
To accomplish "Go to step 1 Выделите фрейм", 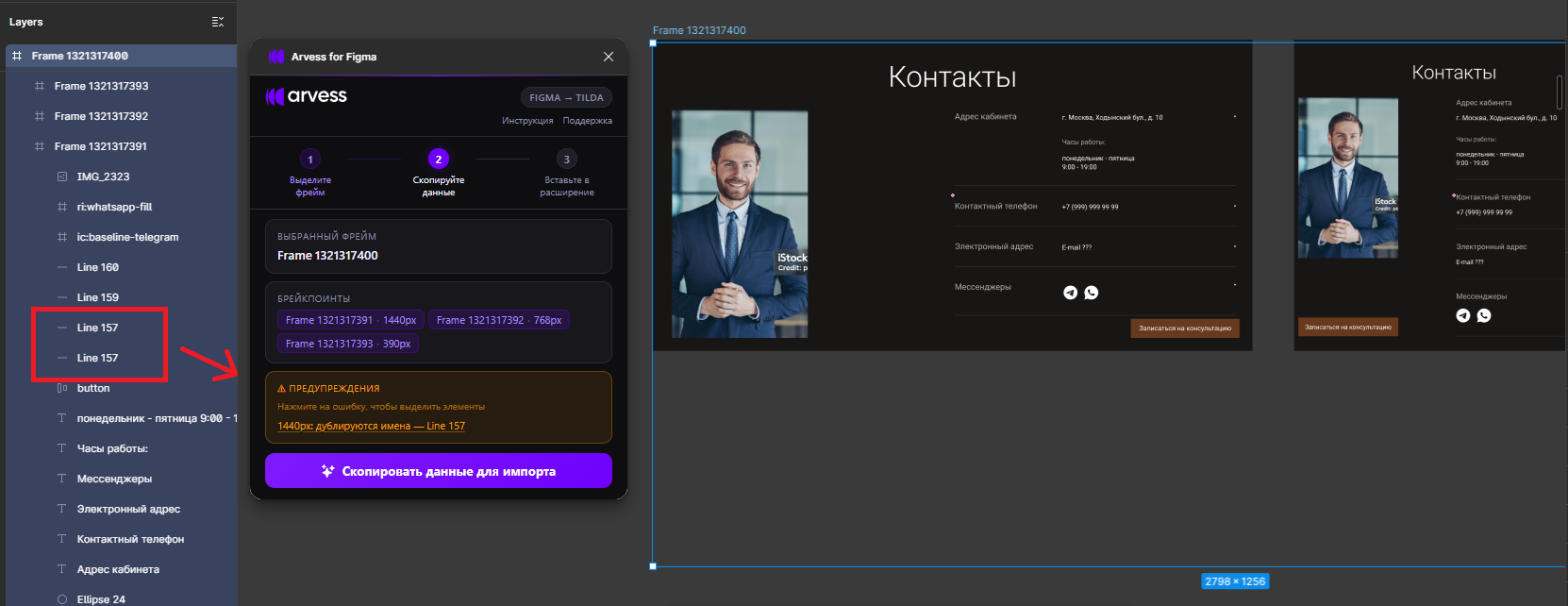I will [310, 160].
